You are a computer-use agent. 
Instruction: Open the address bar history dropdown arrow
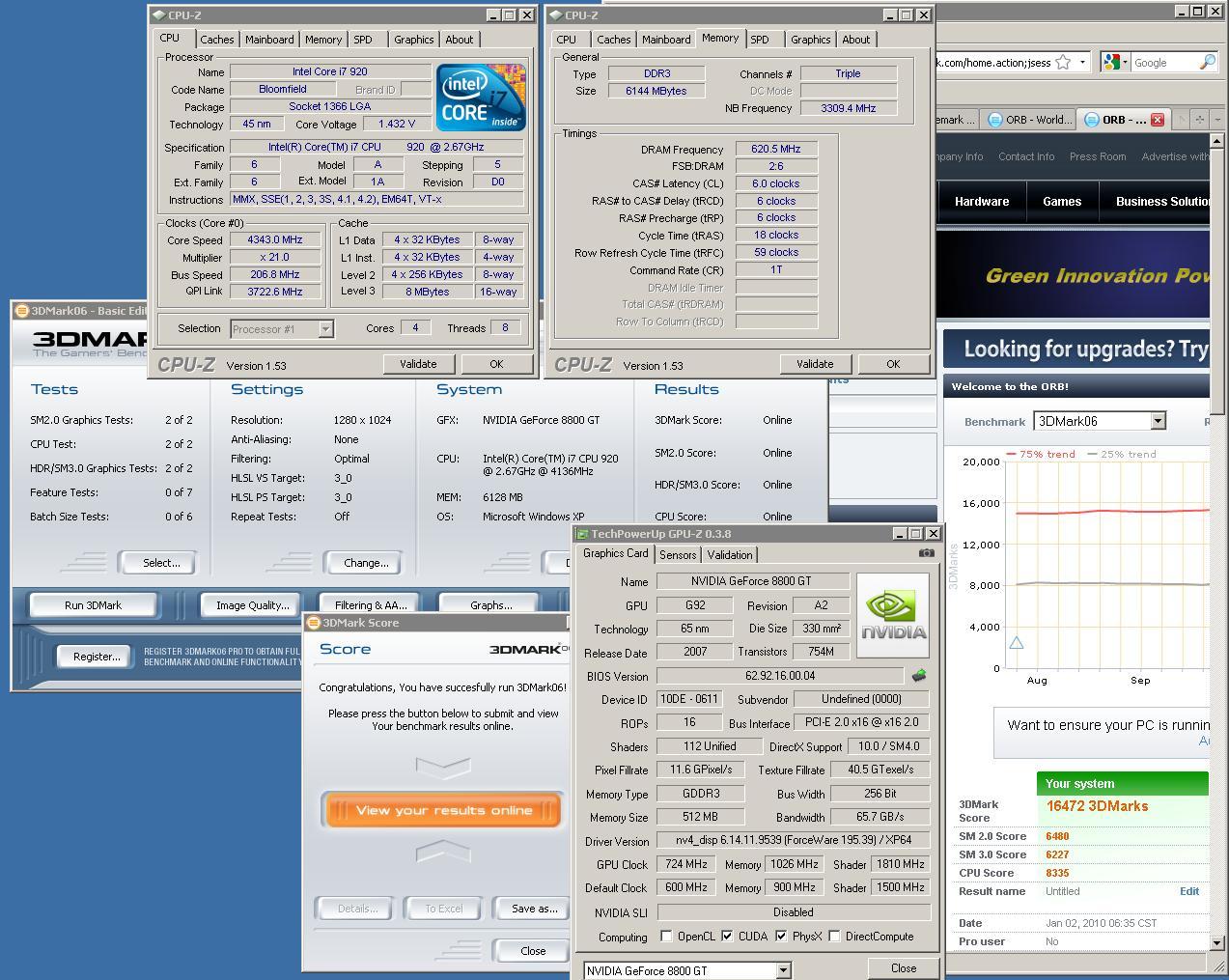tap(1082, 63)
